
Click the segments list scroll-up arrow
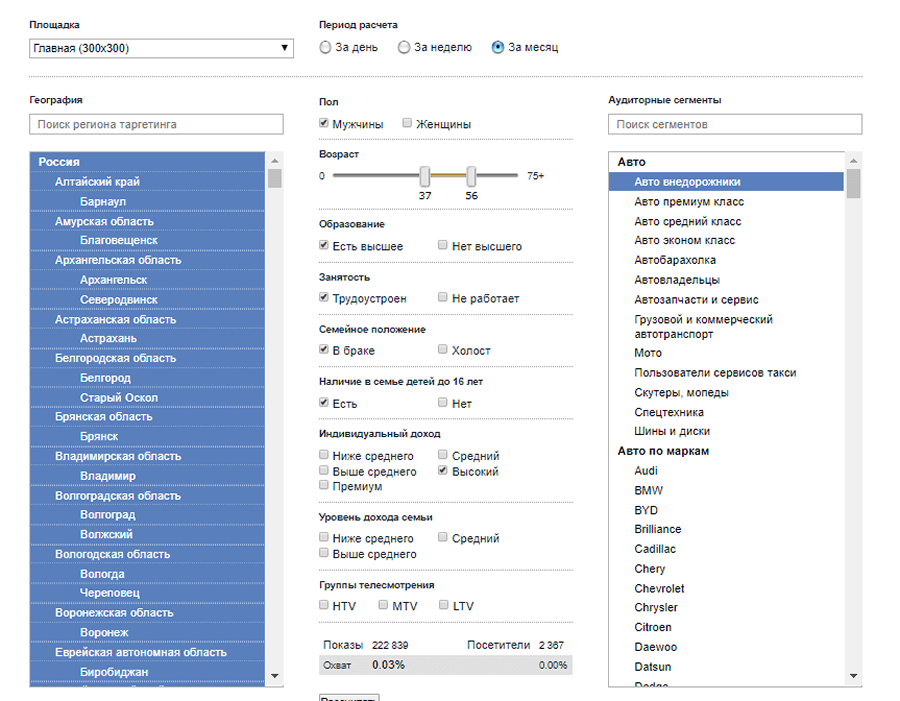click(x=853, y=161)
